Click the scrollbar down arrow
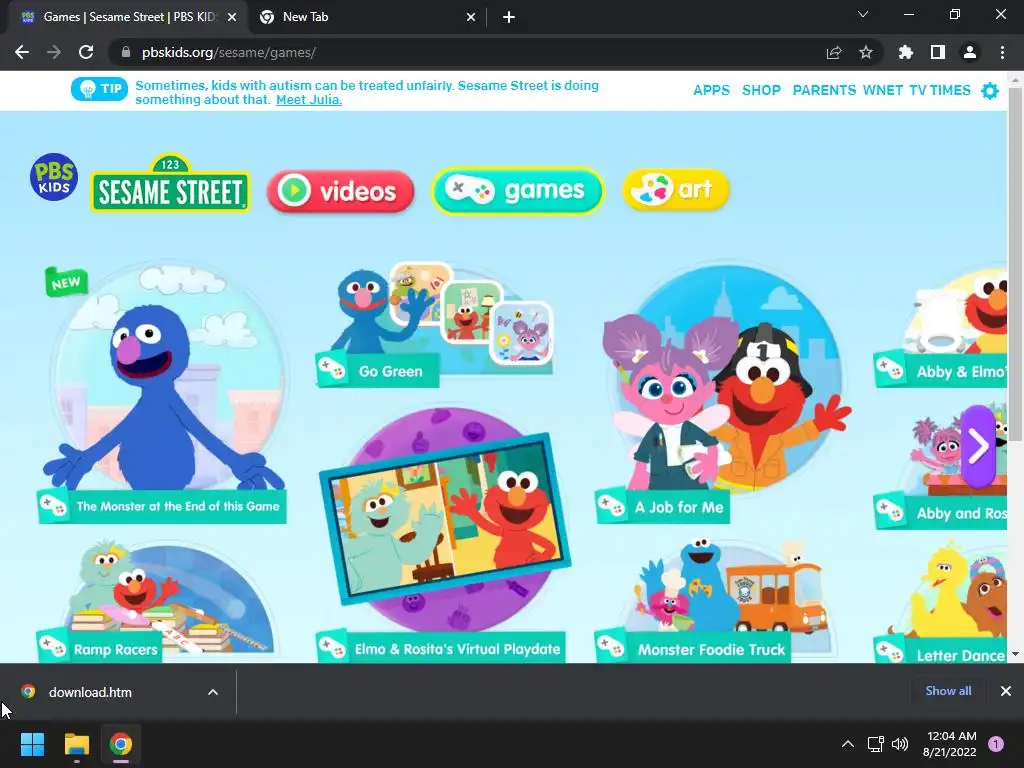1024x768 pixels. tap(1015, 654)
